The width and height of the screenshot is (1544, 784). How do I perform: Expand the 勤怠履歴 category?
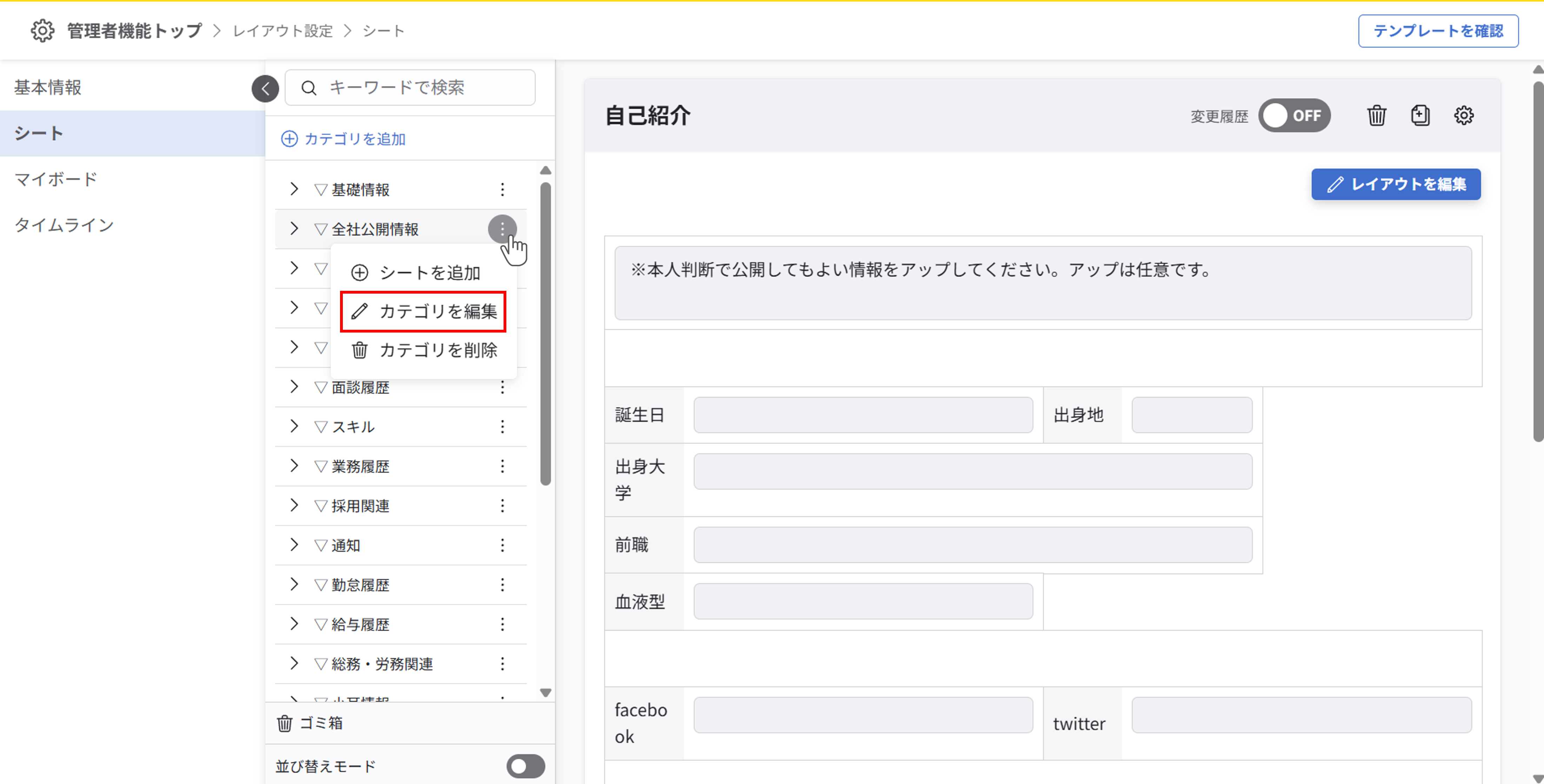[x=294, y=585]
